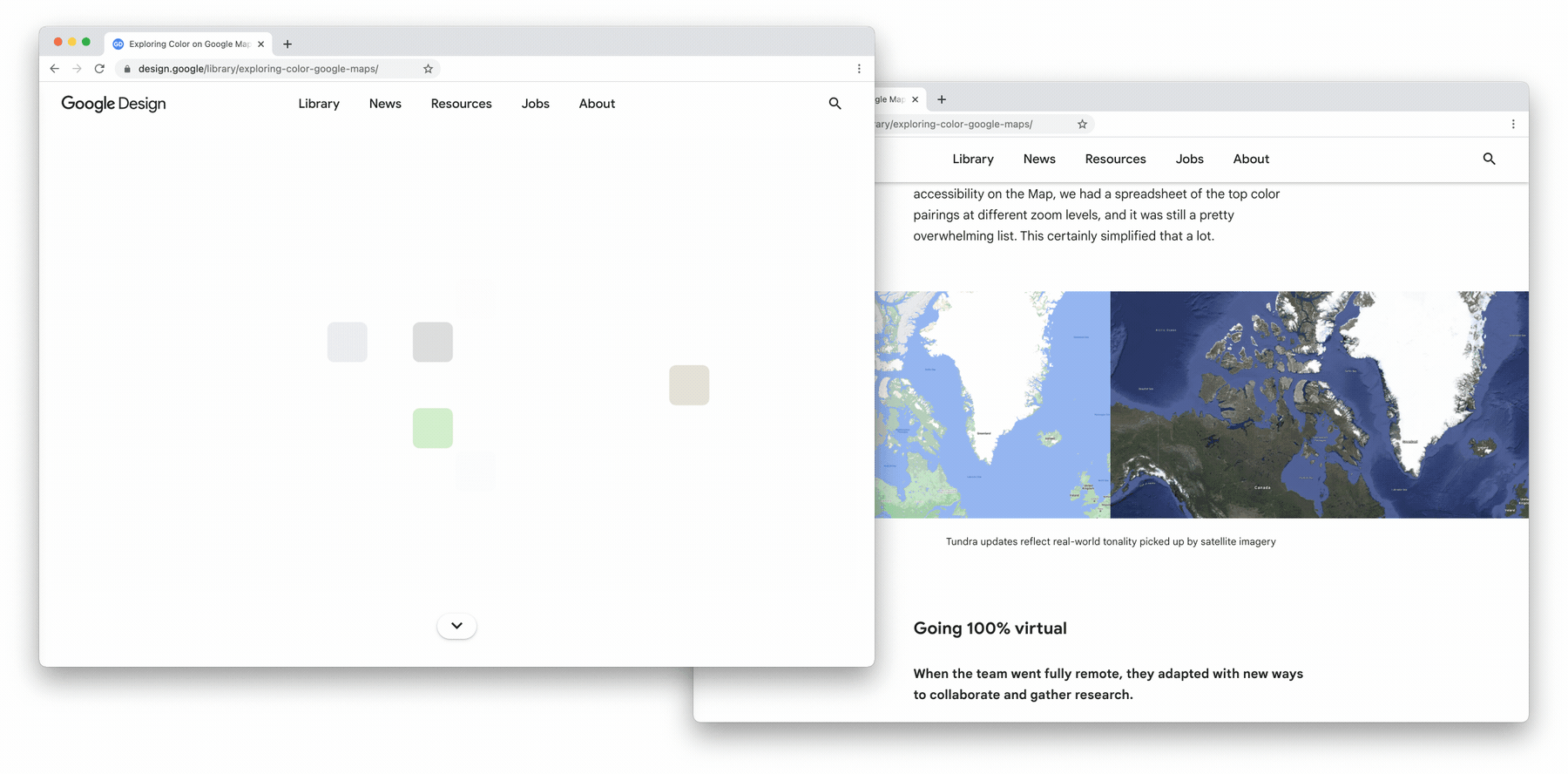Open Chrome three-dot menu in front window

point(859,69)
